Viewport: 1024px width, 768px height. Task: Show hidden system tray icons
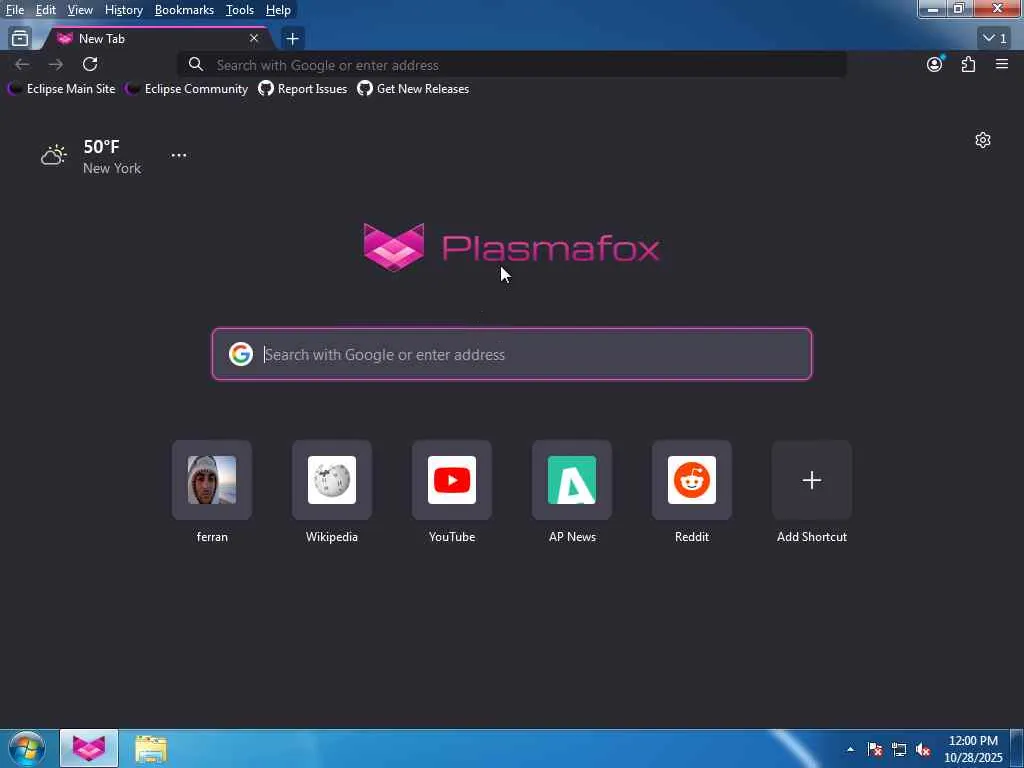pyautogui.click(x=850, y=749)
